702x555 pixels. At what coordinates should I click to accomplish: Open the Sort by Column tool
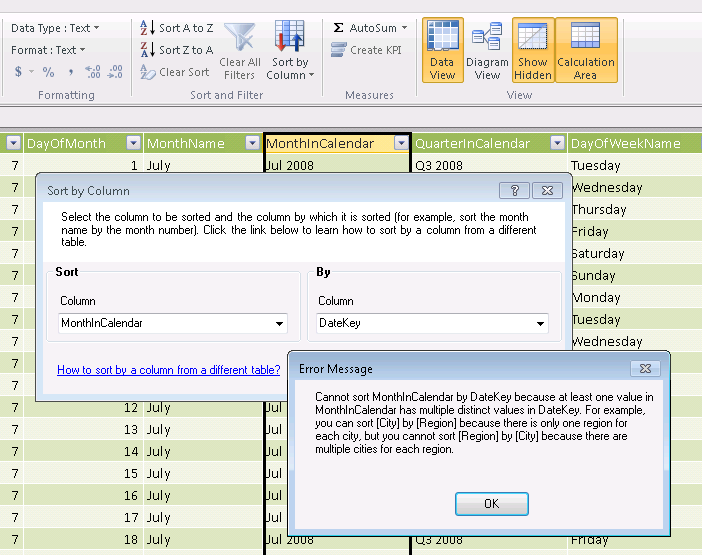point(290,50)
